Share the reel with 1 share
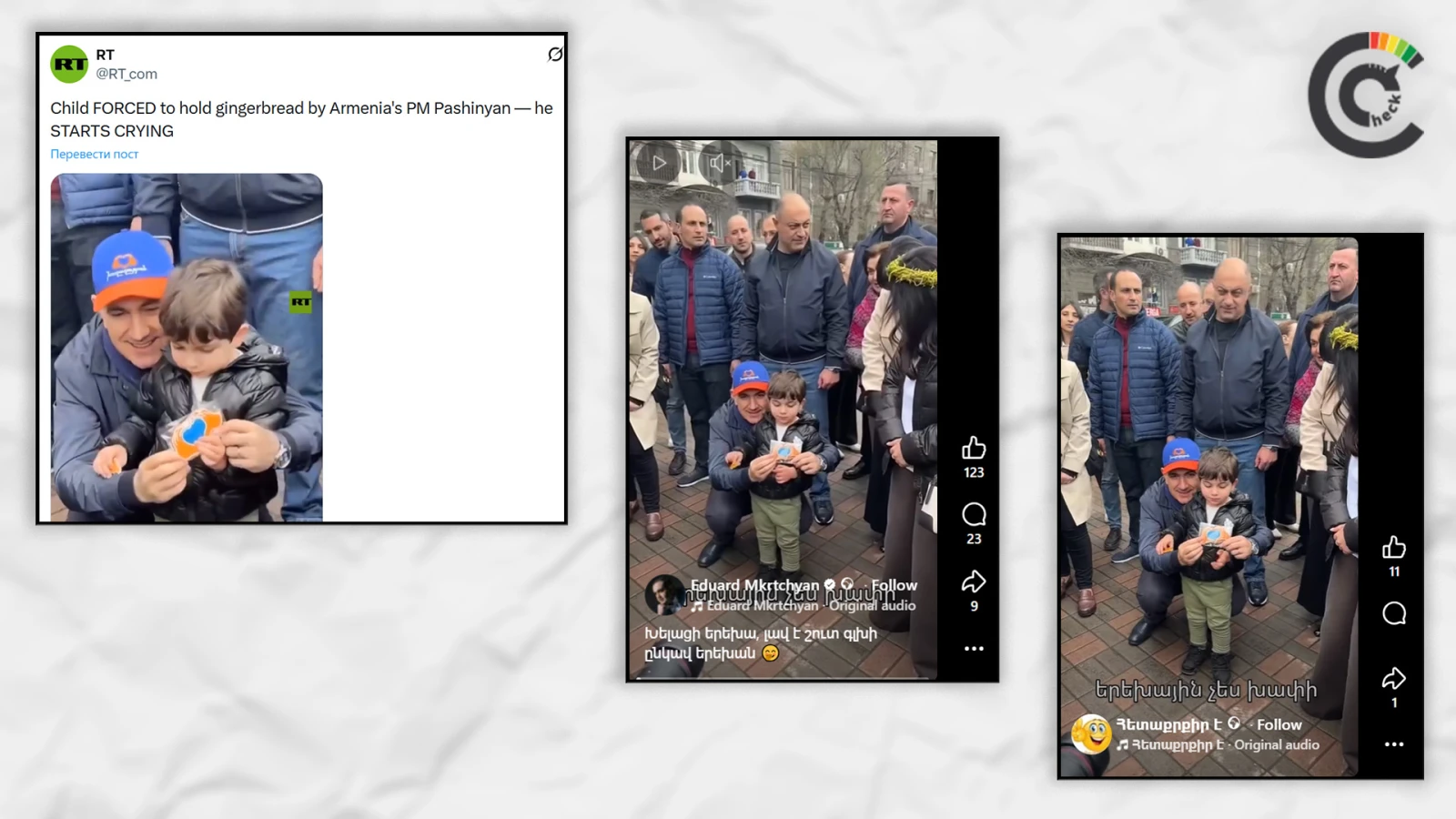 (1394, 679)
